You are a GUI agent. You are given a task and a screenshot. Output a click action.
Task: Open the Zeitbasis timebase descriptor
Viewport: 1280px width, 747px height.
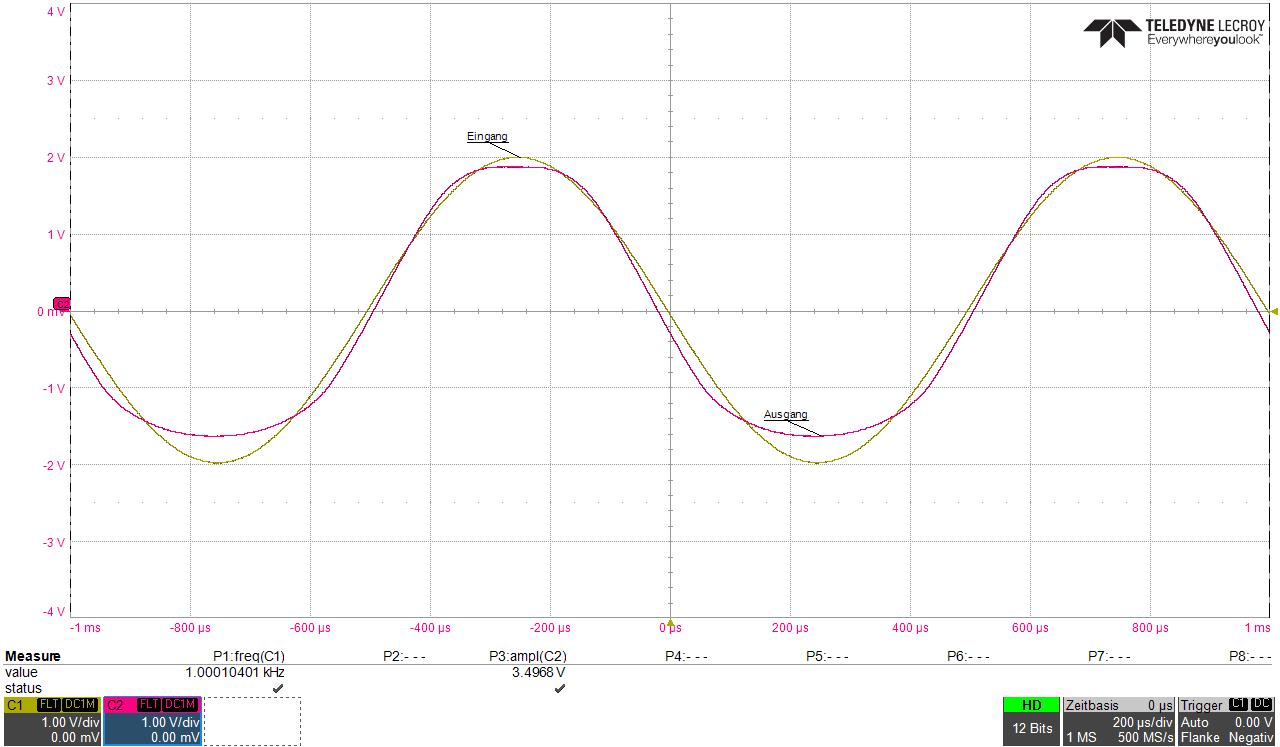[x=1119, y=721]
